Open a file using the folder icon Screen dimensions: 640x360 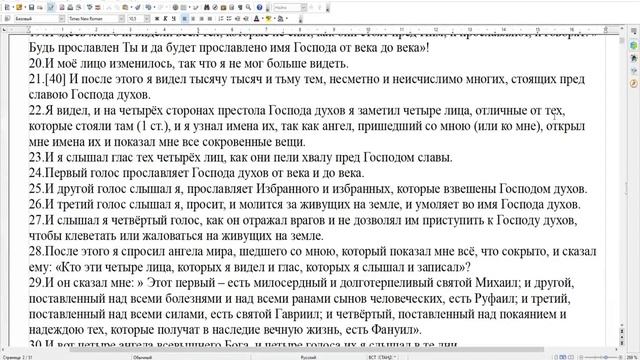[19, 7]
